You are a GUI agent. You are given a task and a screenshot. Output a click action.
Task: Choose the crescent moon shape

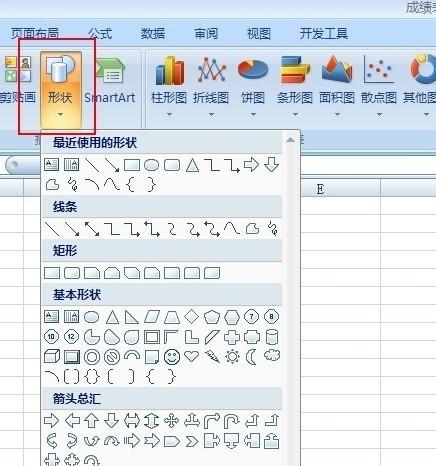point(252,357)
